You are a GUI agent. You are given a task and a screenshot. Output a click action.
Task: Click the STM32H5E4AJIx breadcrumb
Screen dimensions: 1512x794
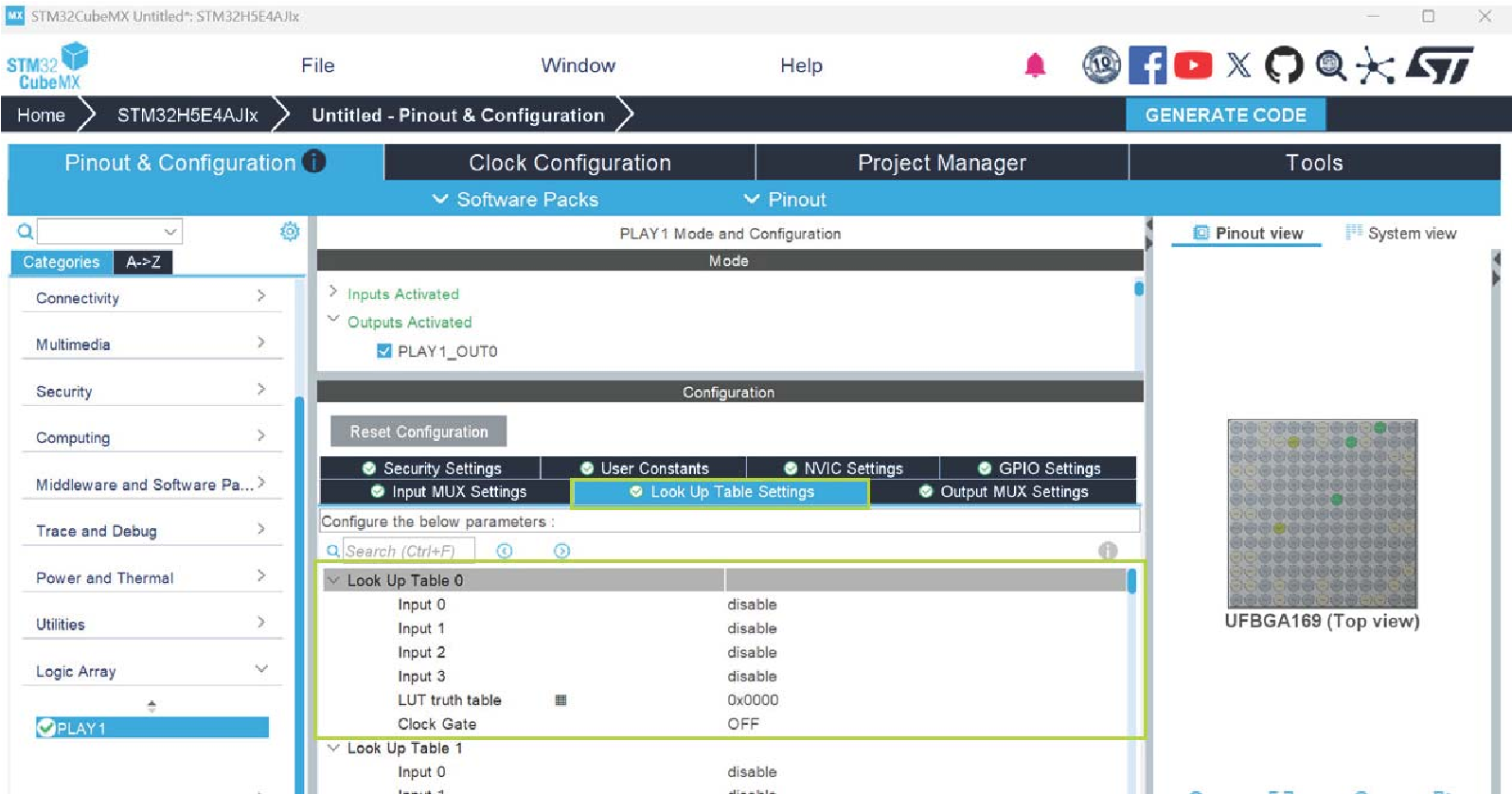click(187, 115)
